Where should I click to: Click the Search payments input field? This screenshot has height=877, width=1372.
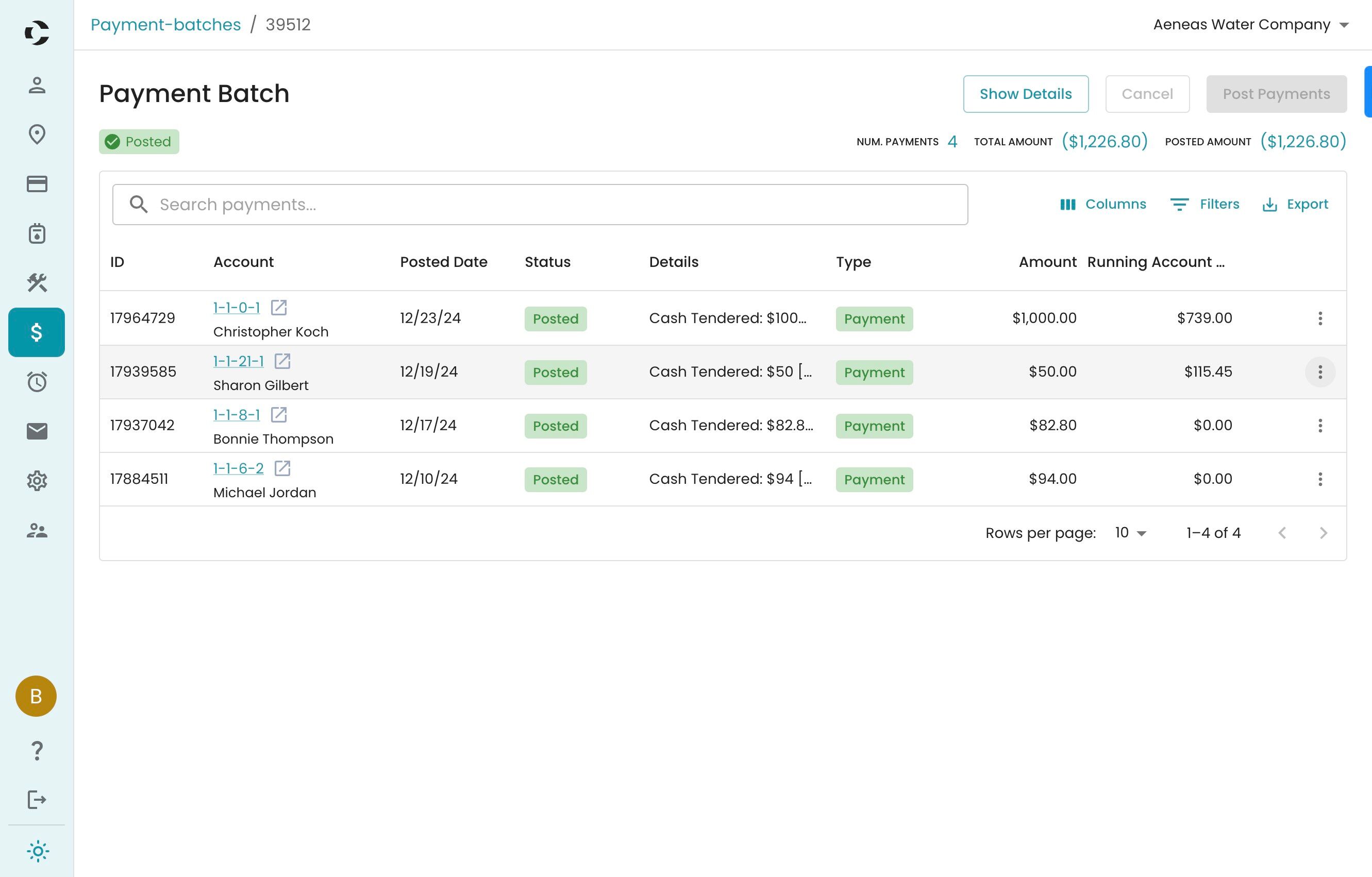[539, 205]
